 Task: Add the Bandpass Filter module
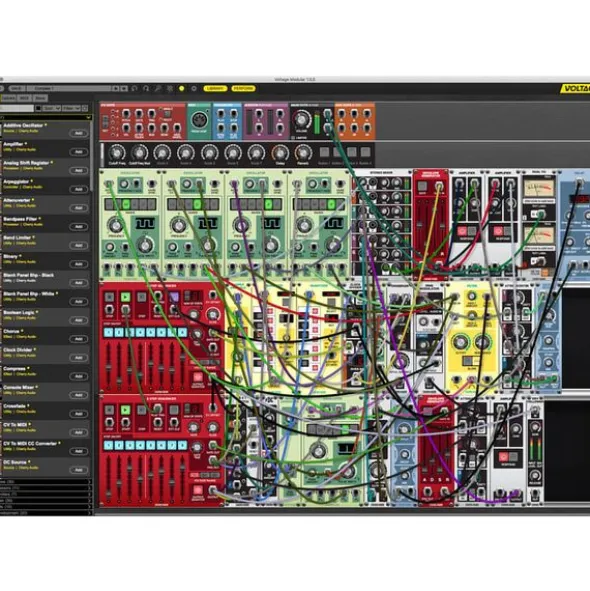(x=78, y=227)
